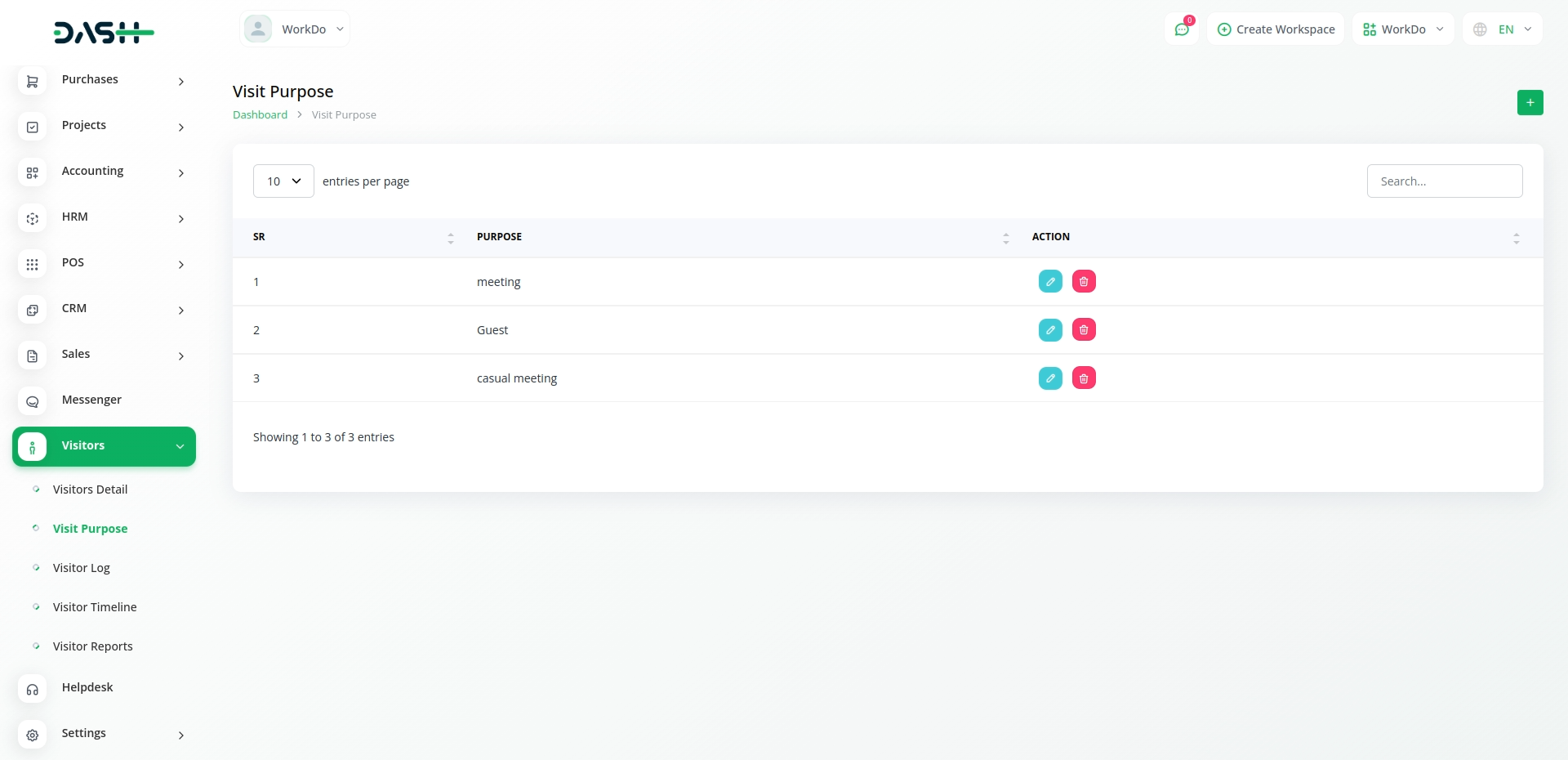Image resolution: width=1568 pixels, height=760 pixels.
Task: Delete the casual meeting purpose
Action: pos(1084,378)
